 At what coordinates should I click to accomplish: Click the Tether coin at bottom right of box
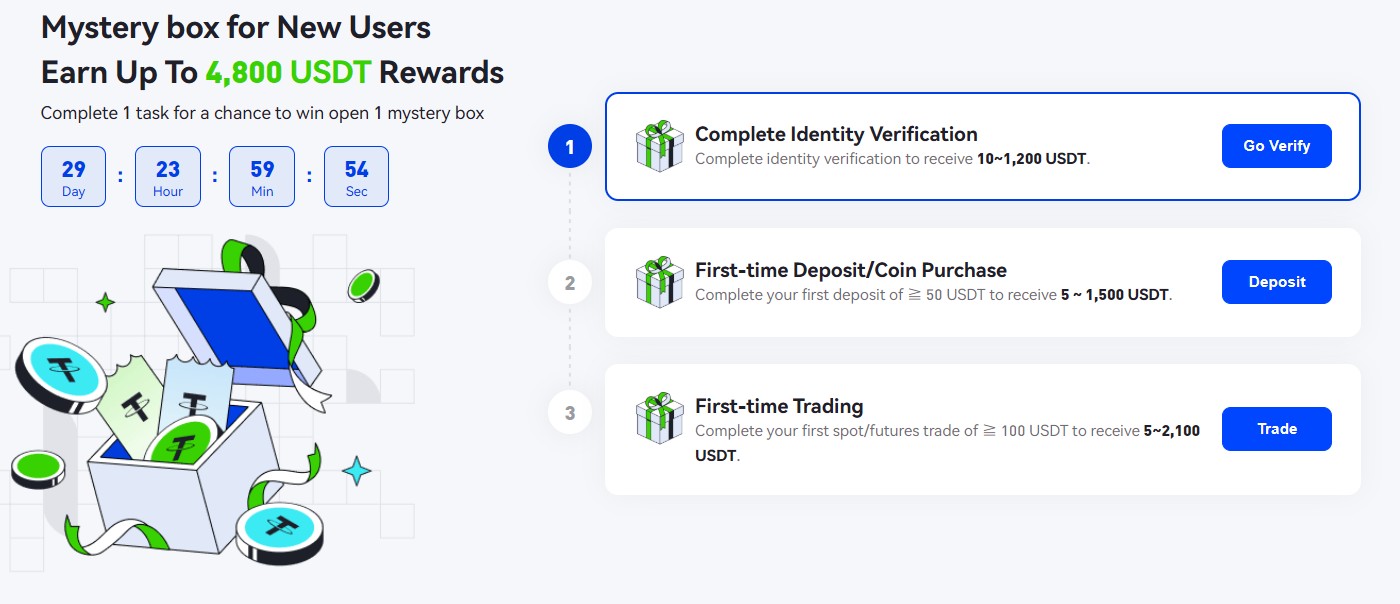280,533
